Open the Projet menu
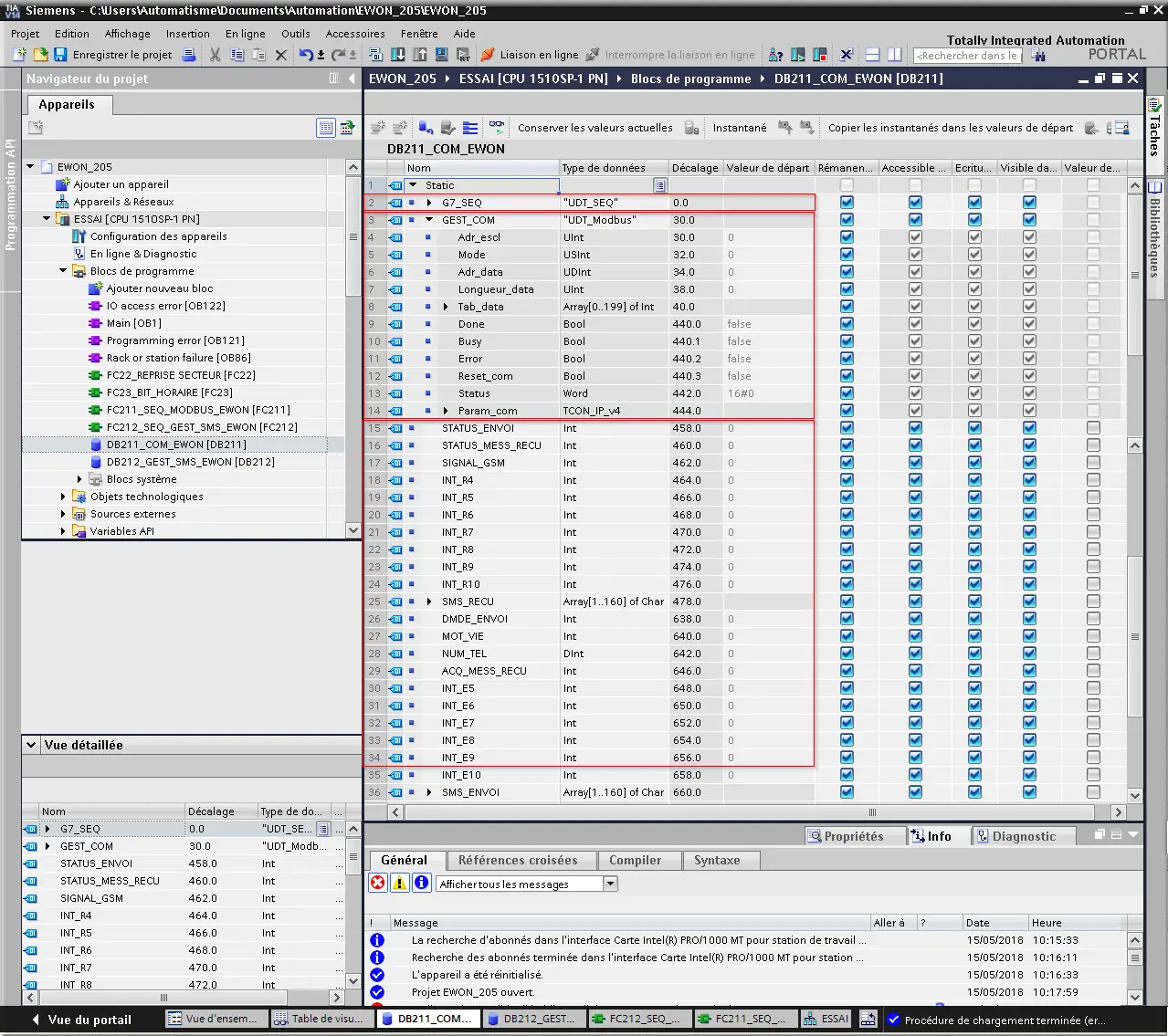 tap(25, 34)
